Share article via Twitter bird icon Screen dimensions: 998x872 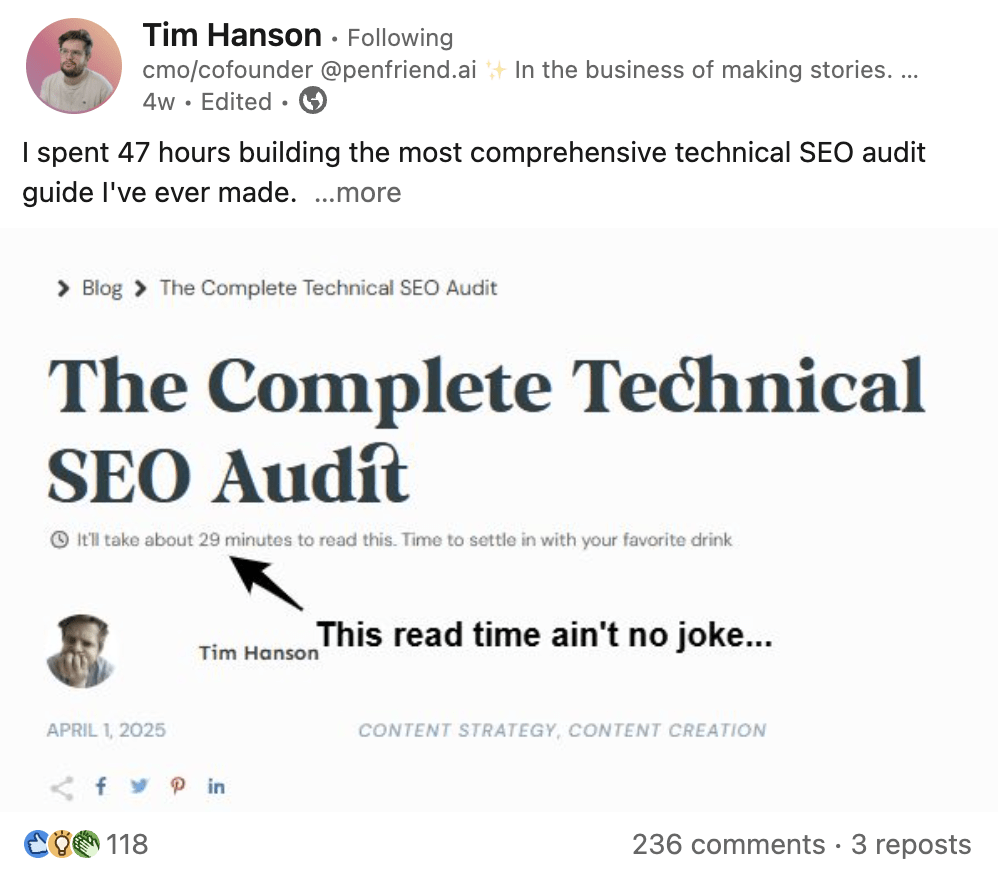(139, 787)
